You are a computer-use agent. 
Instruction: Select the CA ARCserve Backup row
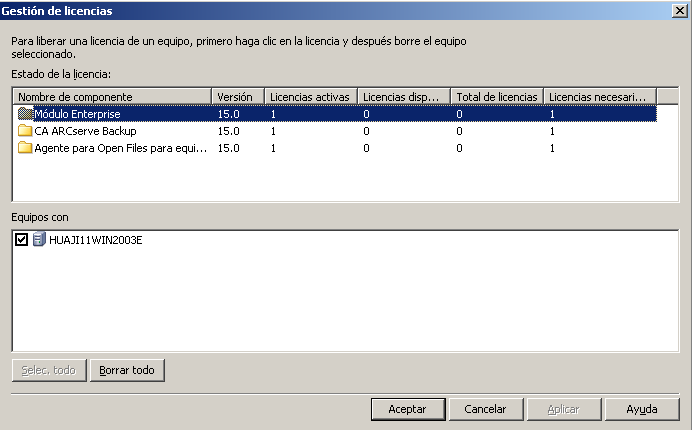click(337, 131)
